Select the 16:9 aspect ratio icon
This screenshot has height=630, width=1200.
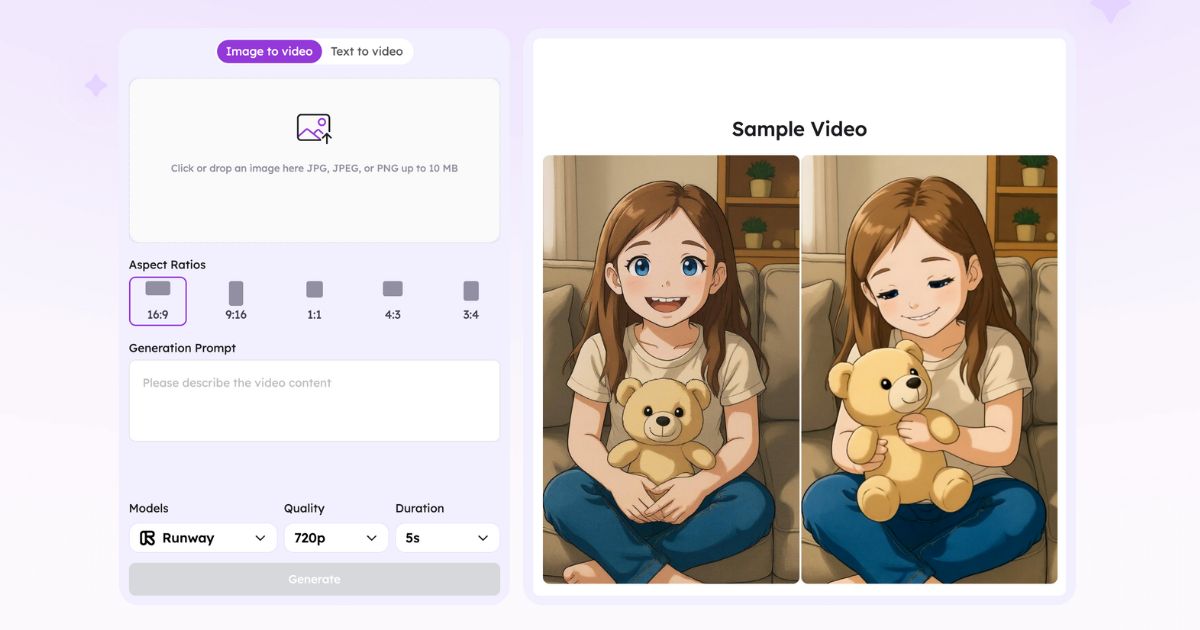pyautogui.click(x=158, y=289)
